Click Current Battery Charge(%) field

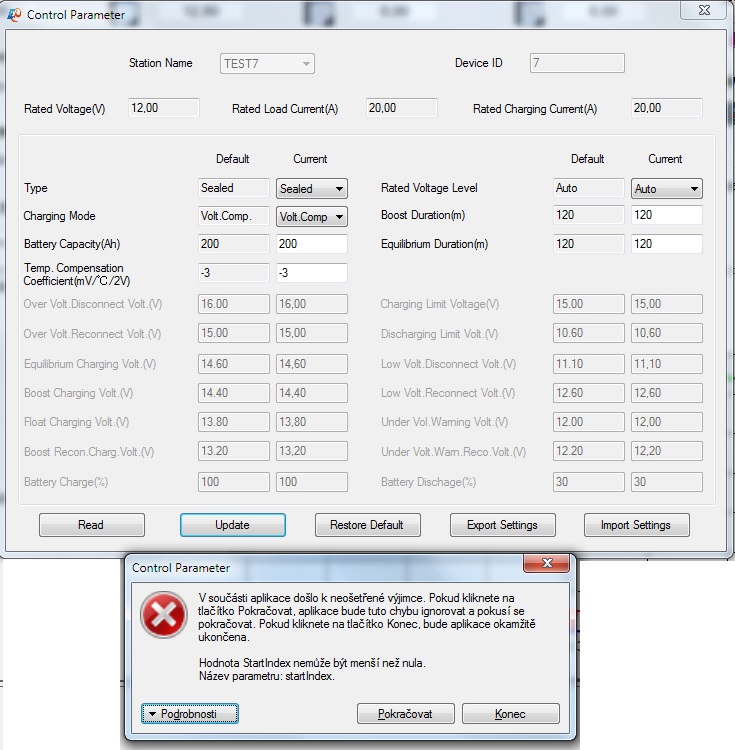point(312,482)
